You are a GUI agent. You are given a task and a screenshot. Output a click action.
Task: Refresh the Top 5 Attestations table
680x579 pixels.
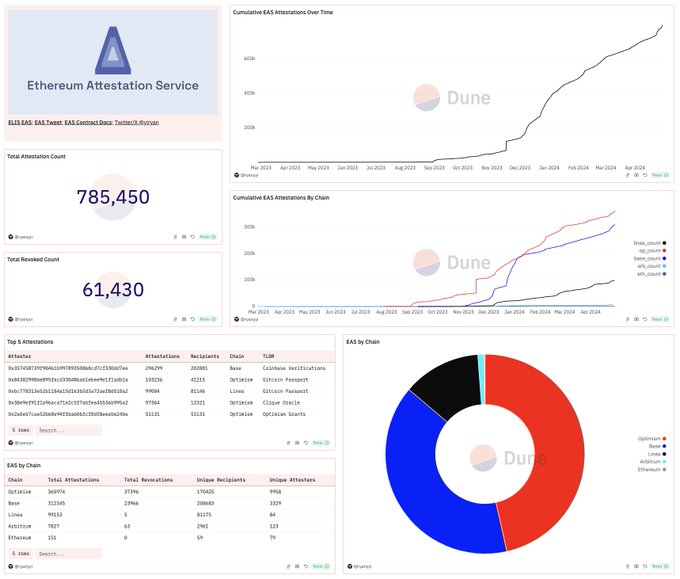pyautogui.click(x=306, y=443)
